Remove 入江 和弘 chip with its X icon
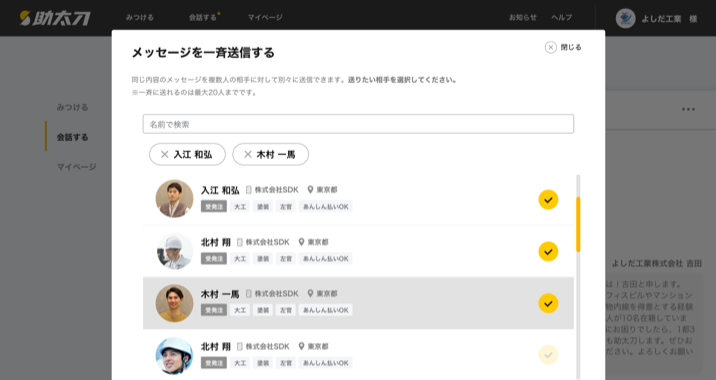Viewport: 716px width, 380px height. 165,154
